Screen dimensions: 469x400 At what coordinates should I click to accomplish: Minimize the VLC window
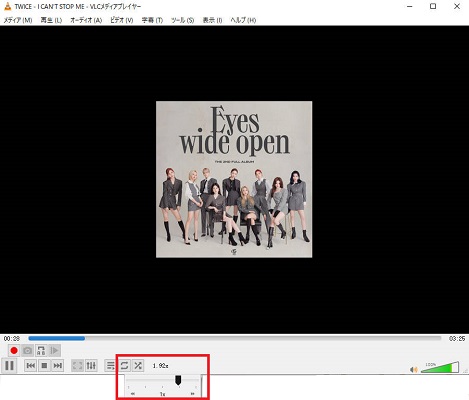coord(410,6)
